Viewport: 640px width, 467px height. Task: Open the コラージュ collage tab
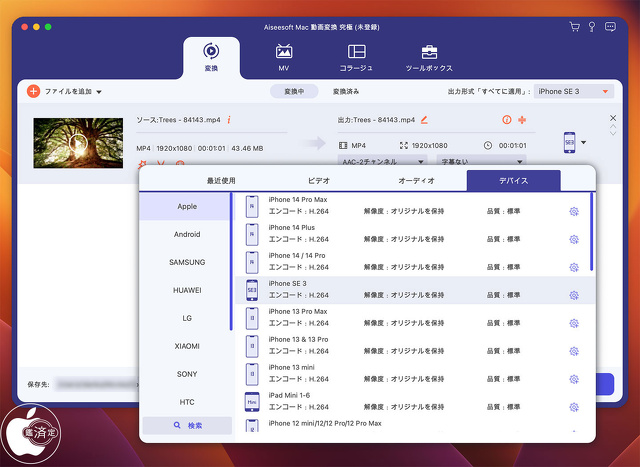(356, 57)
